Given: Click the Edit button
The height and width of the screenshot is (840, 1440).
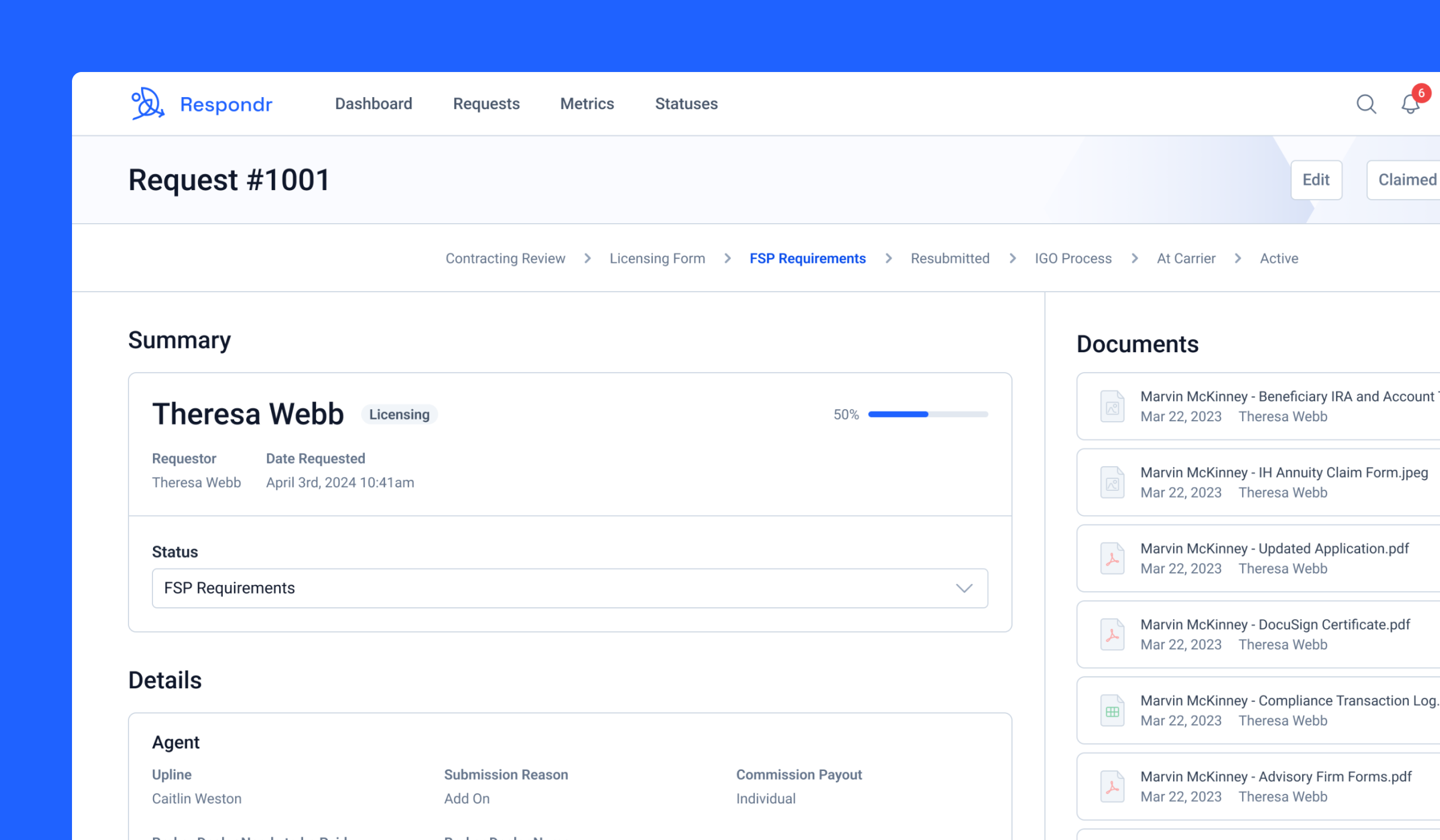Looking at the screenshot, I should click(1316, 180).
